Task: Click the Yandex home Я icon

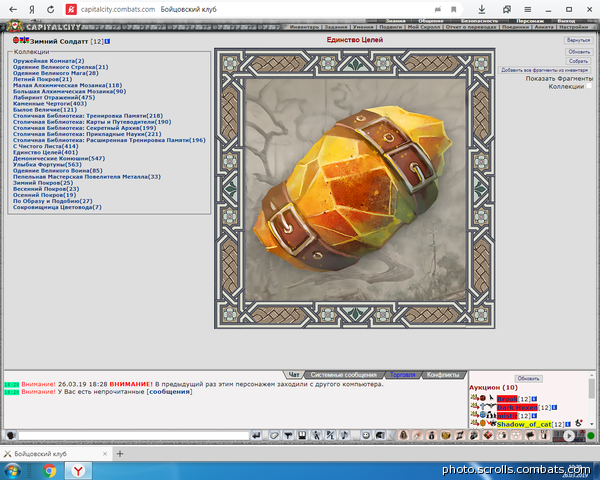Action: [x=32, y=9]
